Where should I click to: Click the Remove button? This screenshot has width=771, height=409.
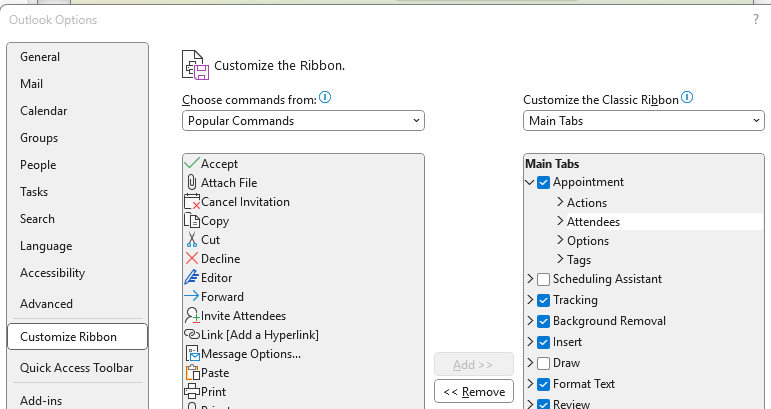point(474,392)
